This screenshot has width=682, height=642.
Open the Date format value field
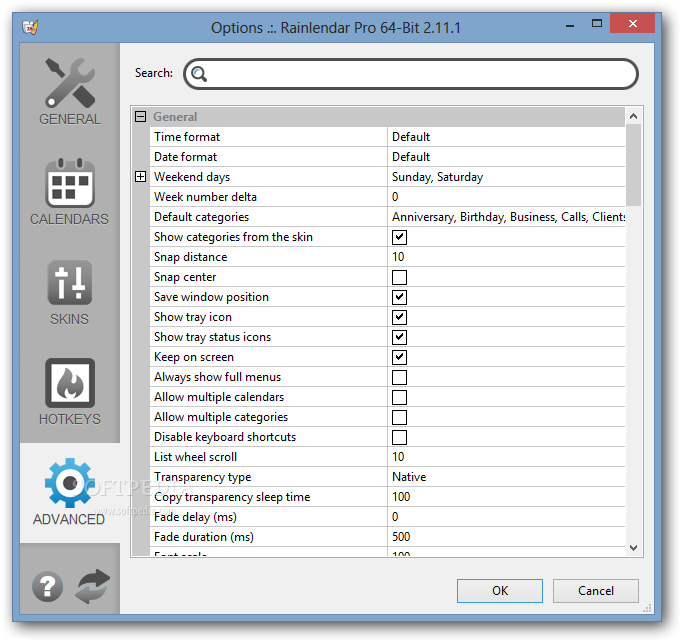[x=506, y=157]
